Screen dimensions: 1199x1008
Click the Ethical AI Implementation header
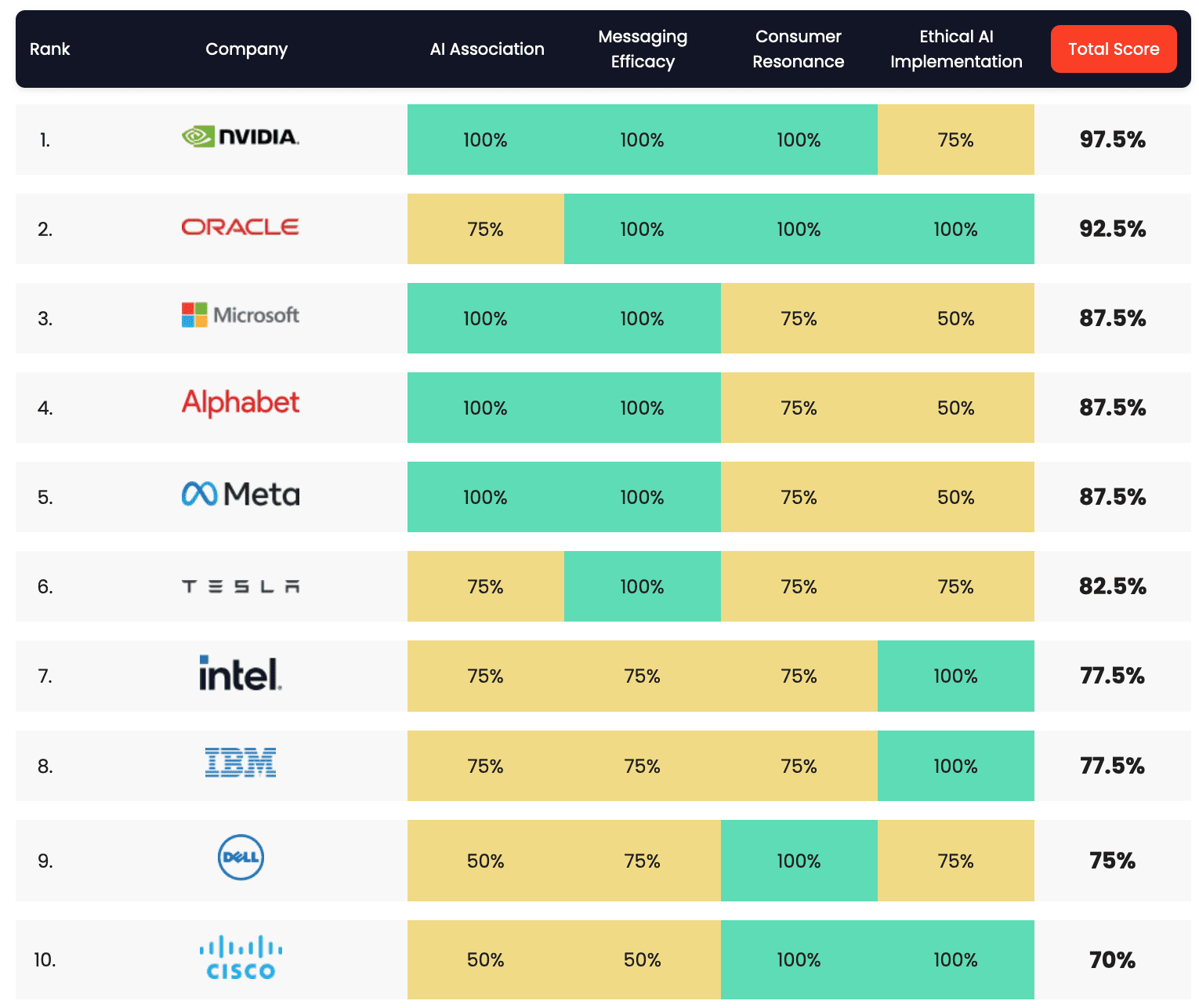956,49
